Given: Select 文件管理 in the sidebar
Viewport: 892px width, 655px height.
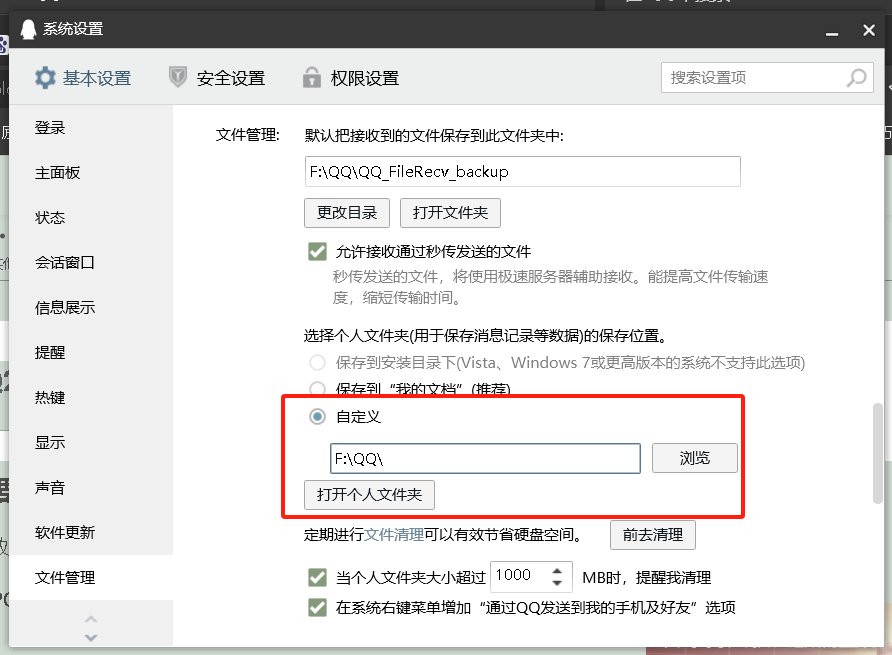Looking at the screenshot, I should (91, 578).
